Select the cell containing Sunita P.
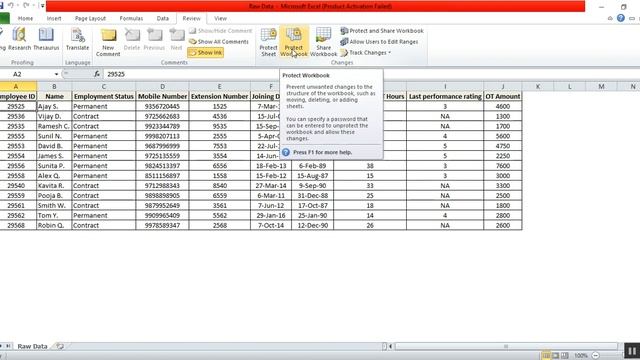This screenshot has height=360, width=640. 54,166
